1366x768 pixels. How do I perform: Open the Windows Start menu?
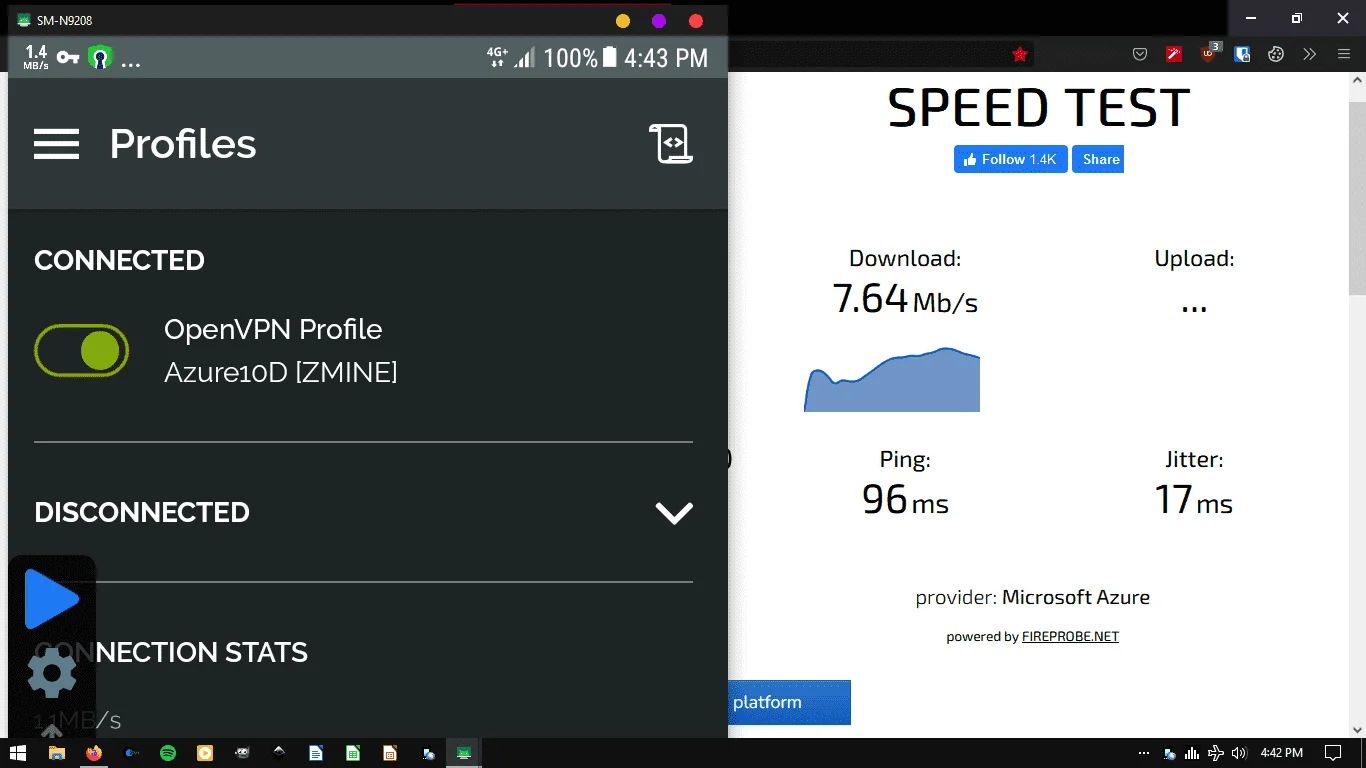pyautogui.click(x=18, y=753)
